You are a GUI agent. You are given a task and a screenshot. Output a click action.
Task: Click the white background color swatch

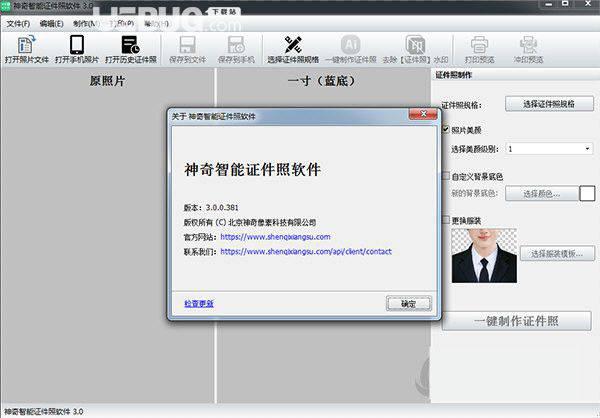[587, 194]
